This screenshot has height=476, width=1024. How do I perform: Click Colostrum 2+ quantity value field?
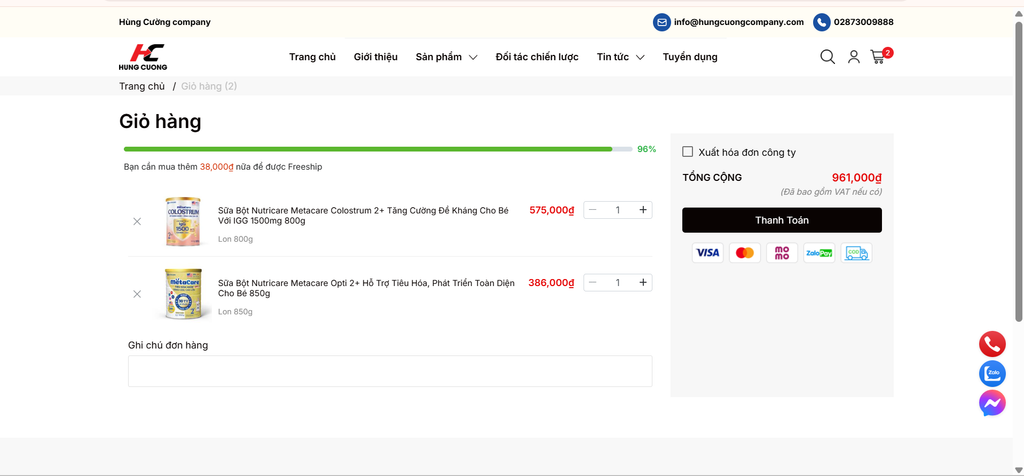pos(618,210)
